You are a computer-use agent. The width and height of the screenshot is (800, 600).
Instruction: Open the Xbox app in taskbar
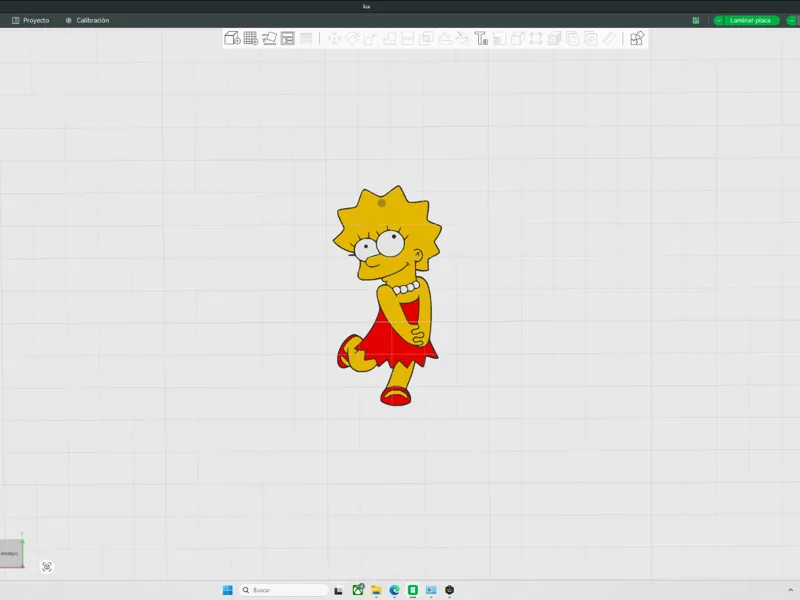tap(358, 590)
